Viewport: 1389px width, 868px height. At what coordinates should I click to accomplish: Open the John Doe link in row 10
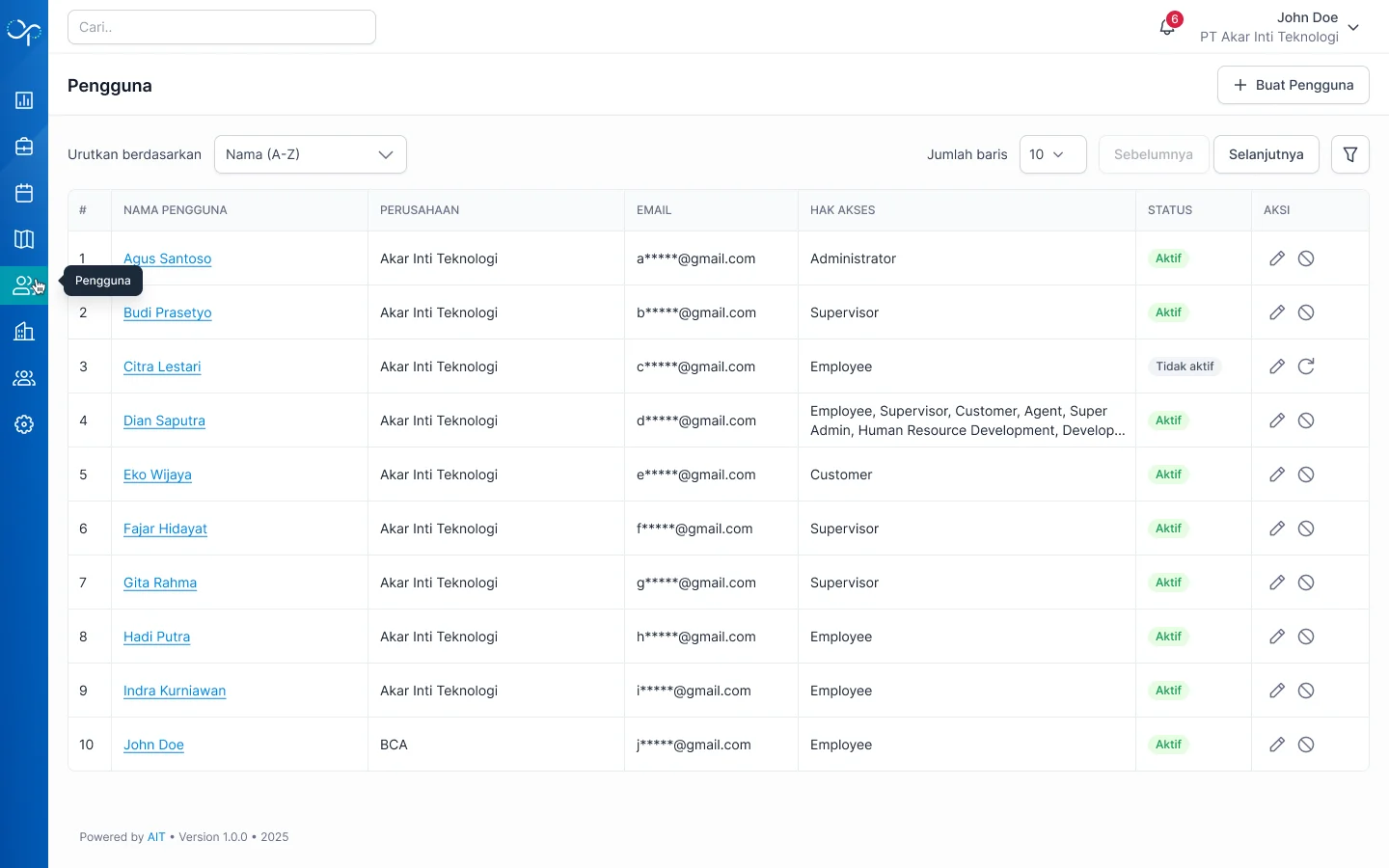(153, 745)
